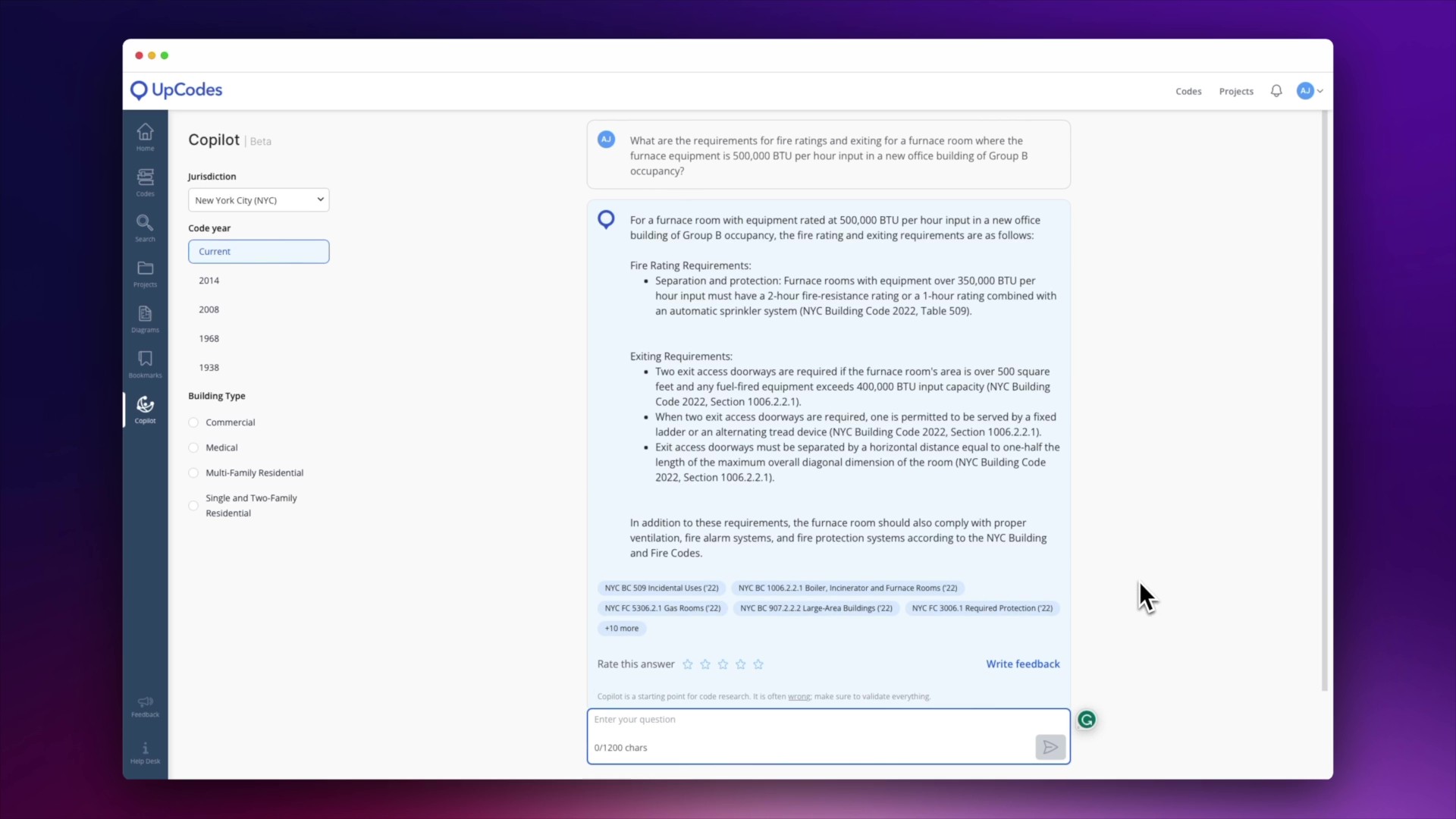Open Bookmarks from the sidebar

(145, 364)
